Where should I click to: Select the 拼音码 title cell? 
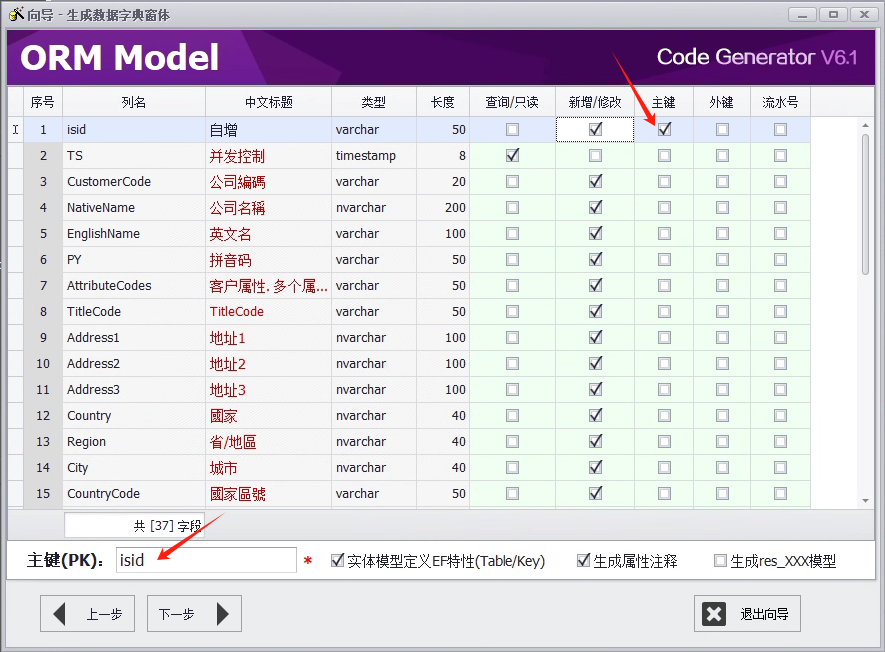pyautogui.click(x=269, y=259)
